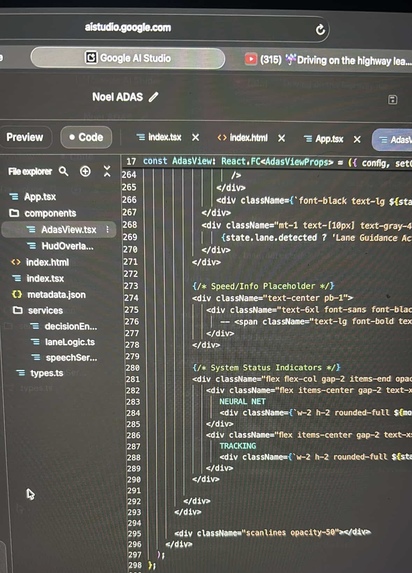Switch to the Code view

click(x=86, y=137)
